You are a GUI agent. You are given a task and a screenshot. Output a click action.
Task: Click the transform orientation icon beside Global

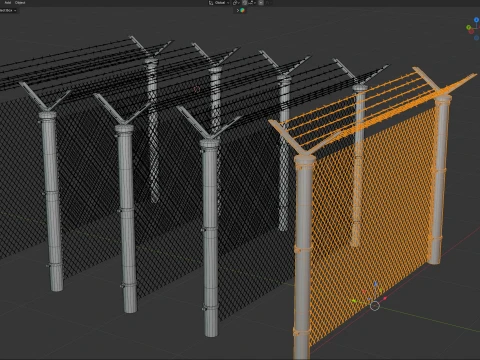click(x=211, y=3)
